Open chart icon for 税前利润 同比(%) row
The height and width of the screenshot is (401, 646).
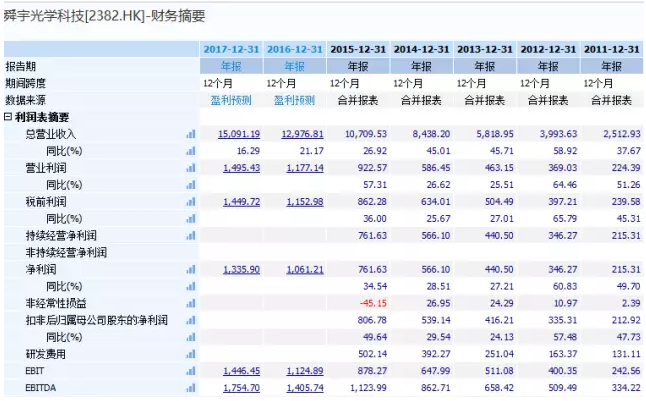pos(191,219)
